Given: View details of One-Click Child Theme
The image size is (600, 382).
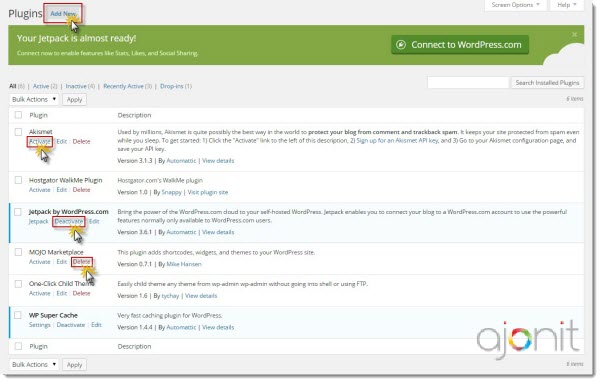Looking at the screenshot, I should point(201,296).
